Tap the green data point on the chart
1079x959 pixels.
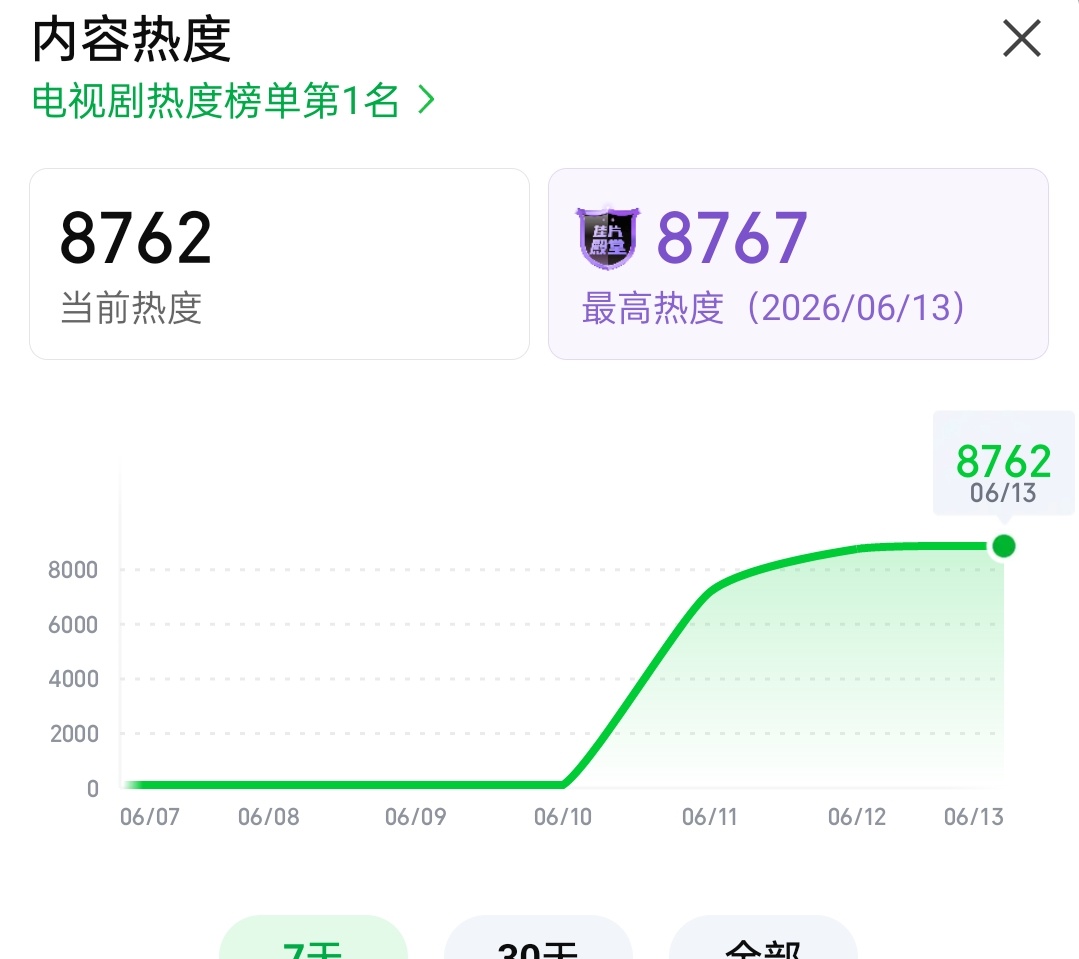point(1003,546)
